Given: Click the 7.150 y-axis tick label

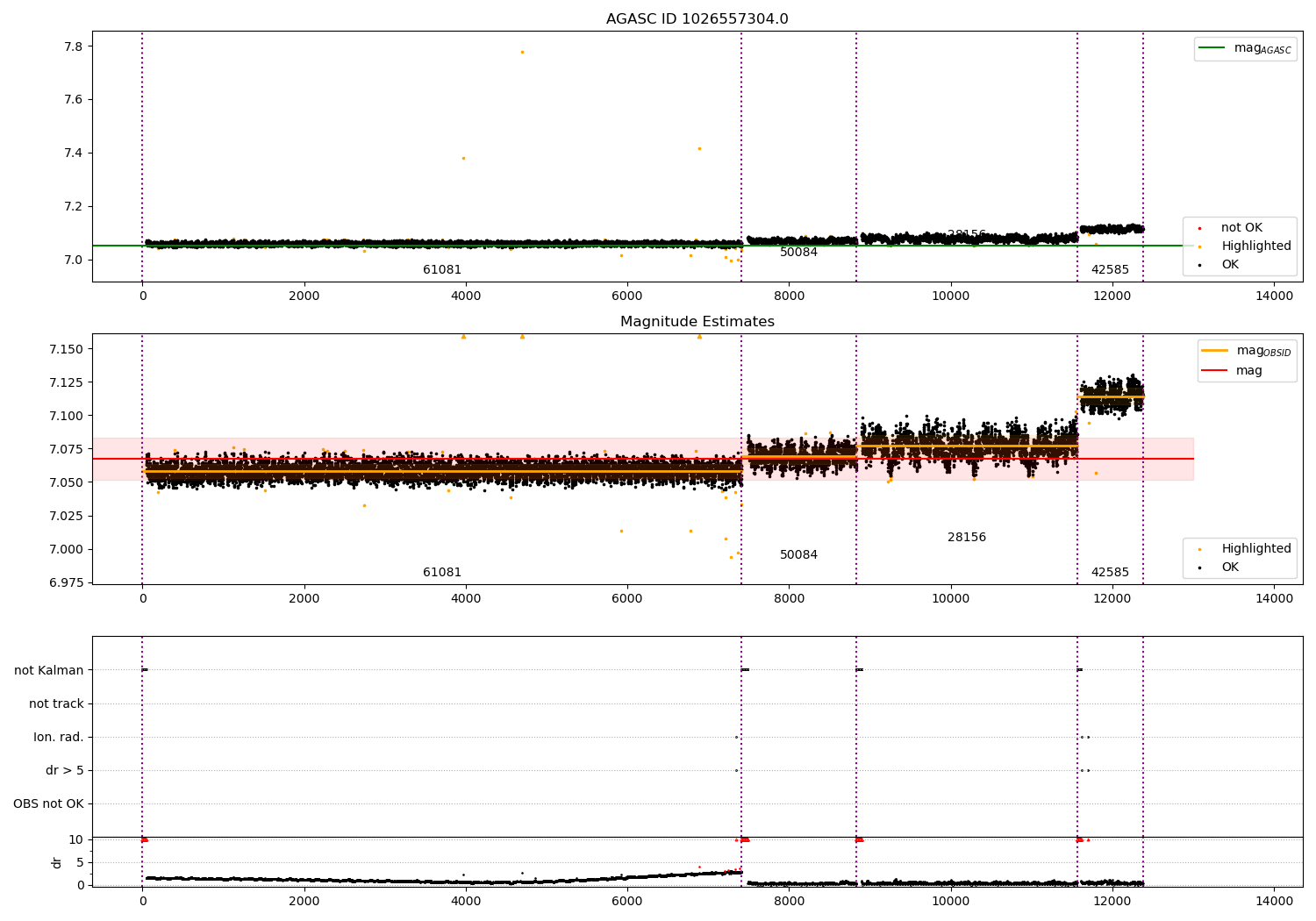Looking at the screenshot, I should (x=67, y=349).
